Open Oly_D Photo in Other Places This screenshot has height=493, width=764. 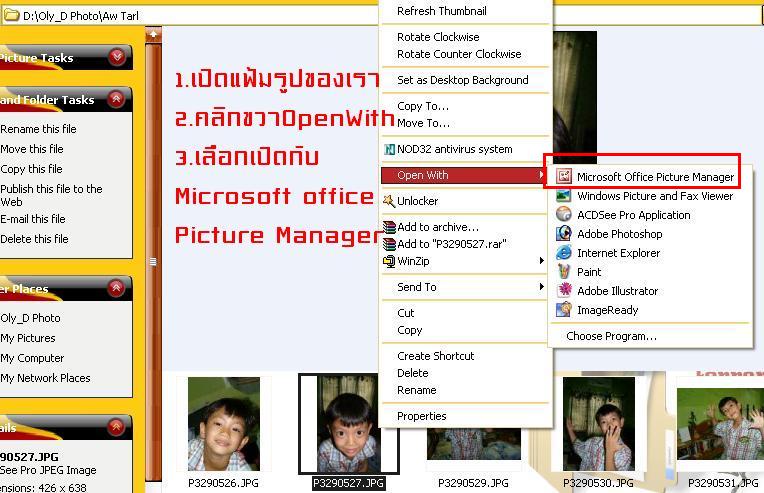click(x=31, y=318)
